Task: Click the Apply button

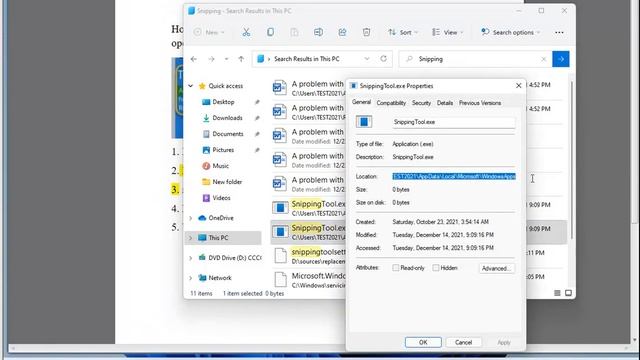Action: coord(504,342)
